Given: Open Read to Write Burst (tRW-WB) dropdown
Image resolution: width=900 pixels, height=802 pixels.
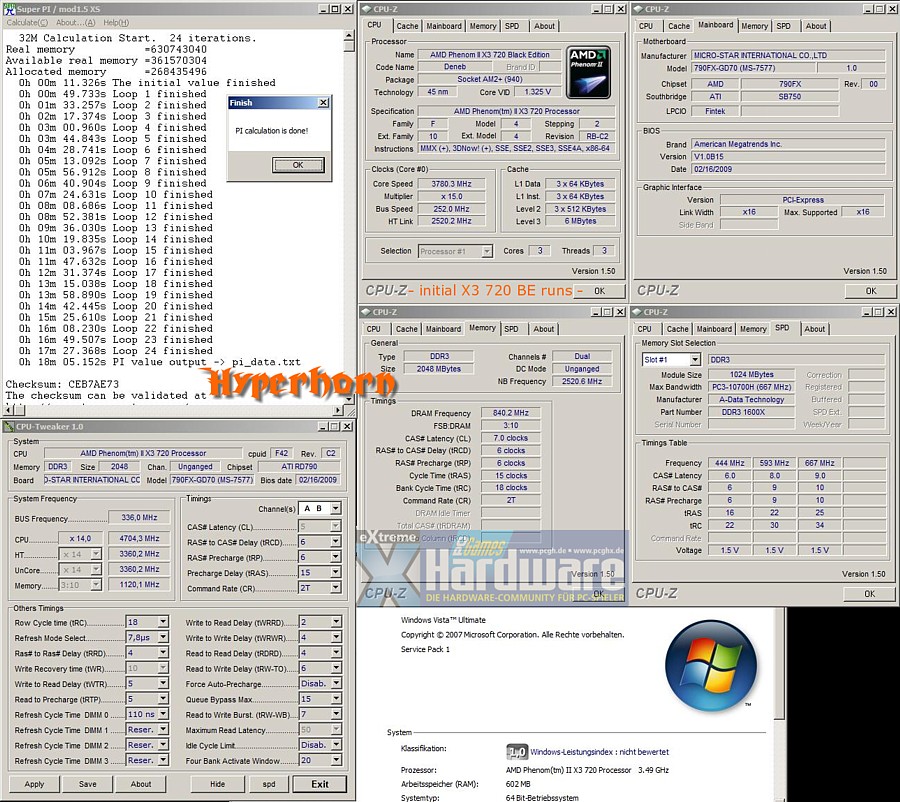Looking at the screenshot, I should [336, 715].
